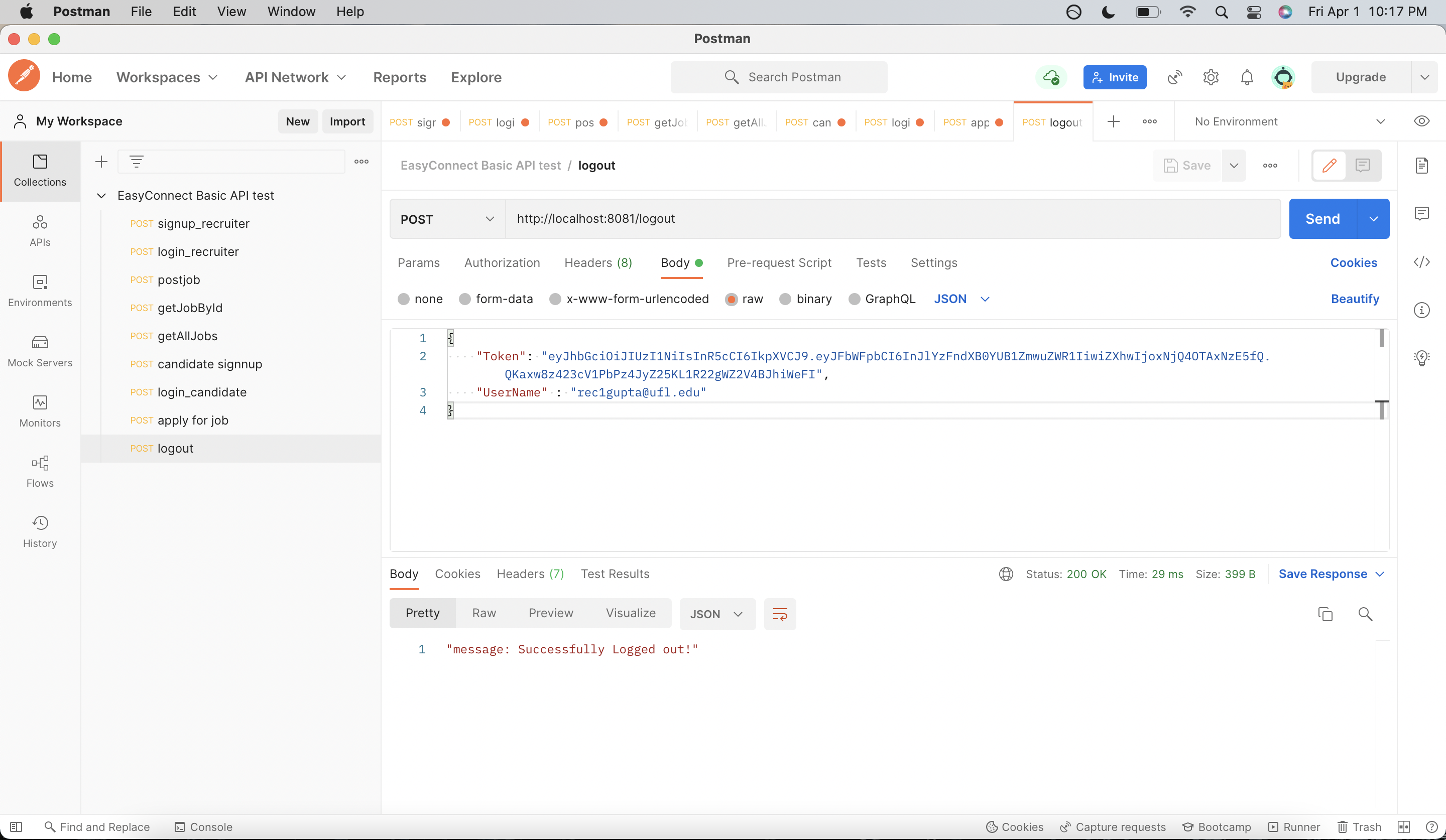This screenshot has width=1446, height=840.
Task: Open the POST method dropdown
Action: click(447, 219)
